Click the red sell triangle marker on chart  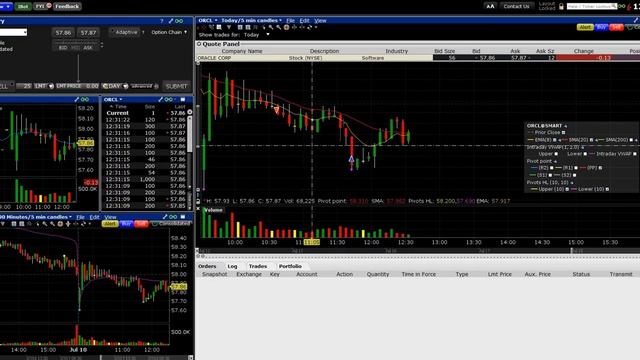pos(277,110)
